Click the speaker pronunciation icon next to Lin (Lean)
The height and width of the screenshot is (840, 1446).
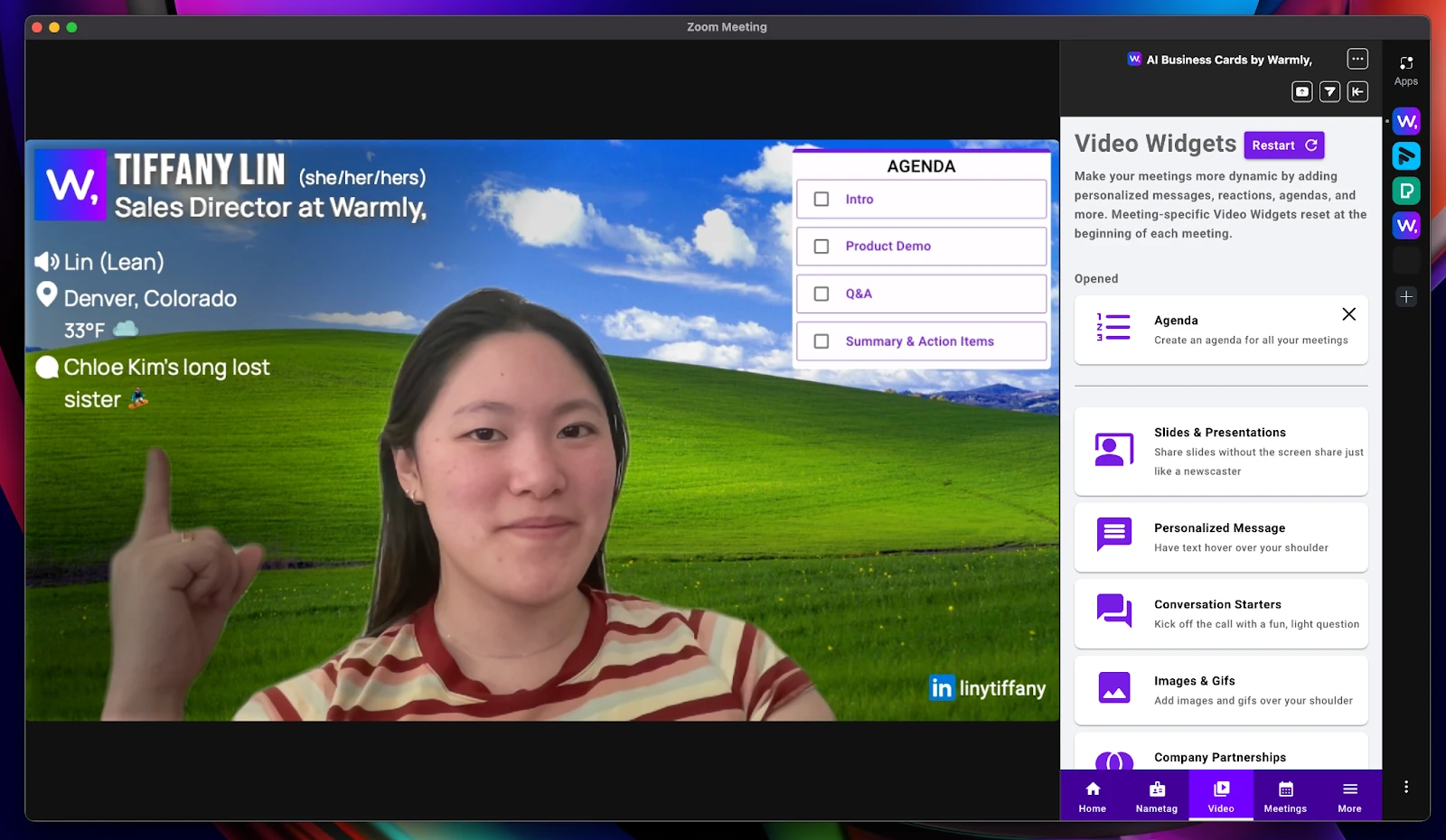47,262
